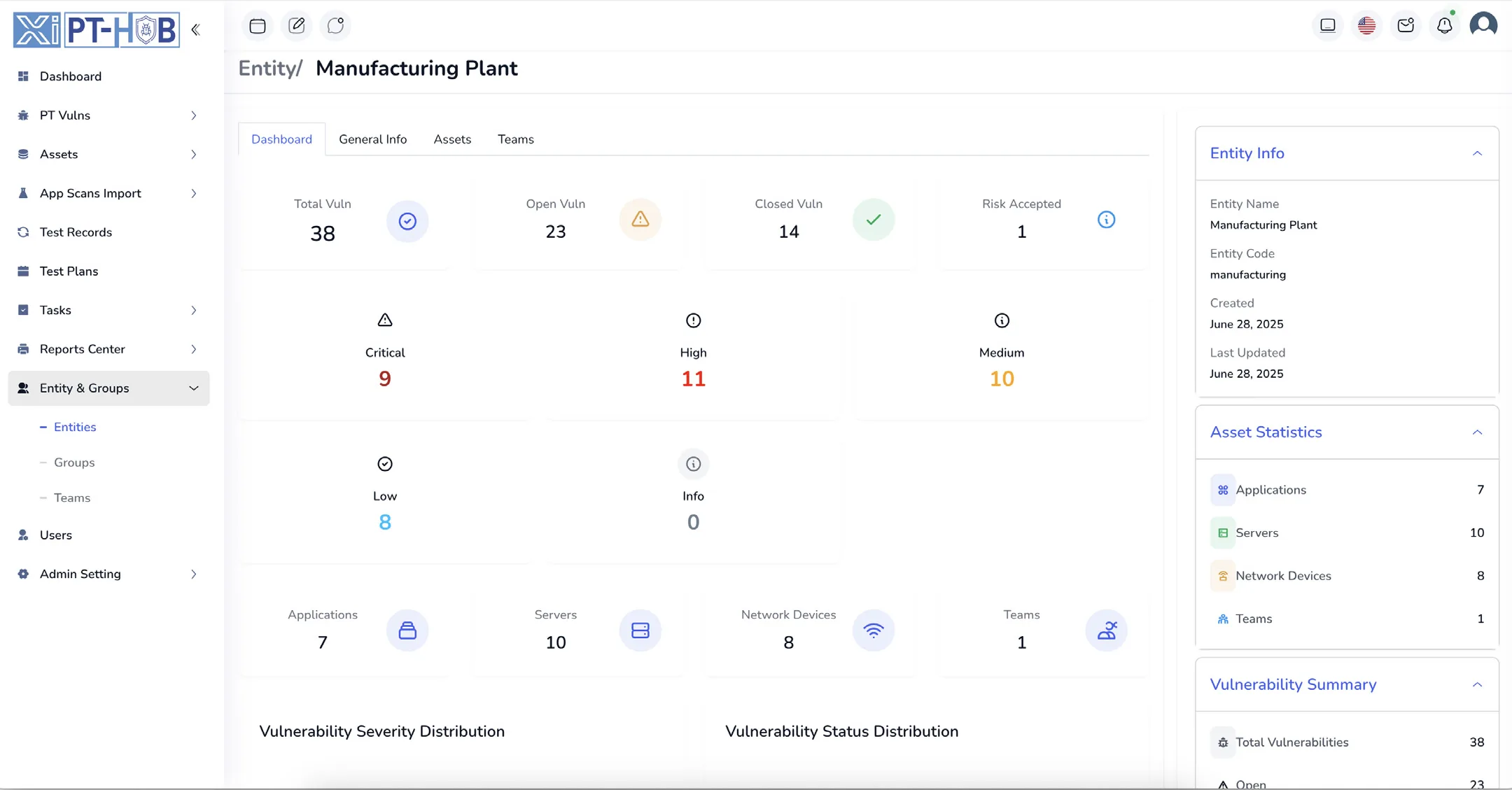
Task: Open the user profile avatar
Action: click(x=1483, y=25)
